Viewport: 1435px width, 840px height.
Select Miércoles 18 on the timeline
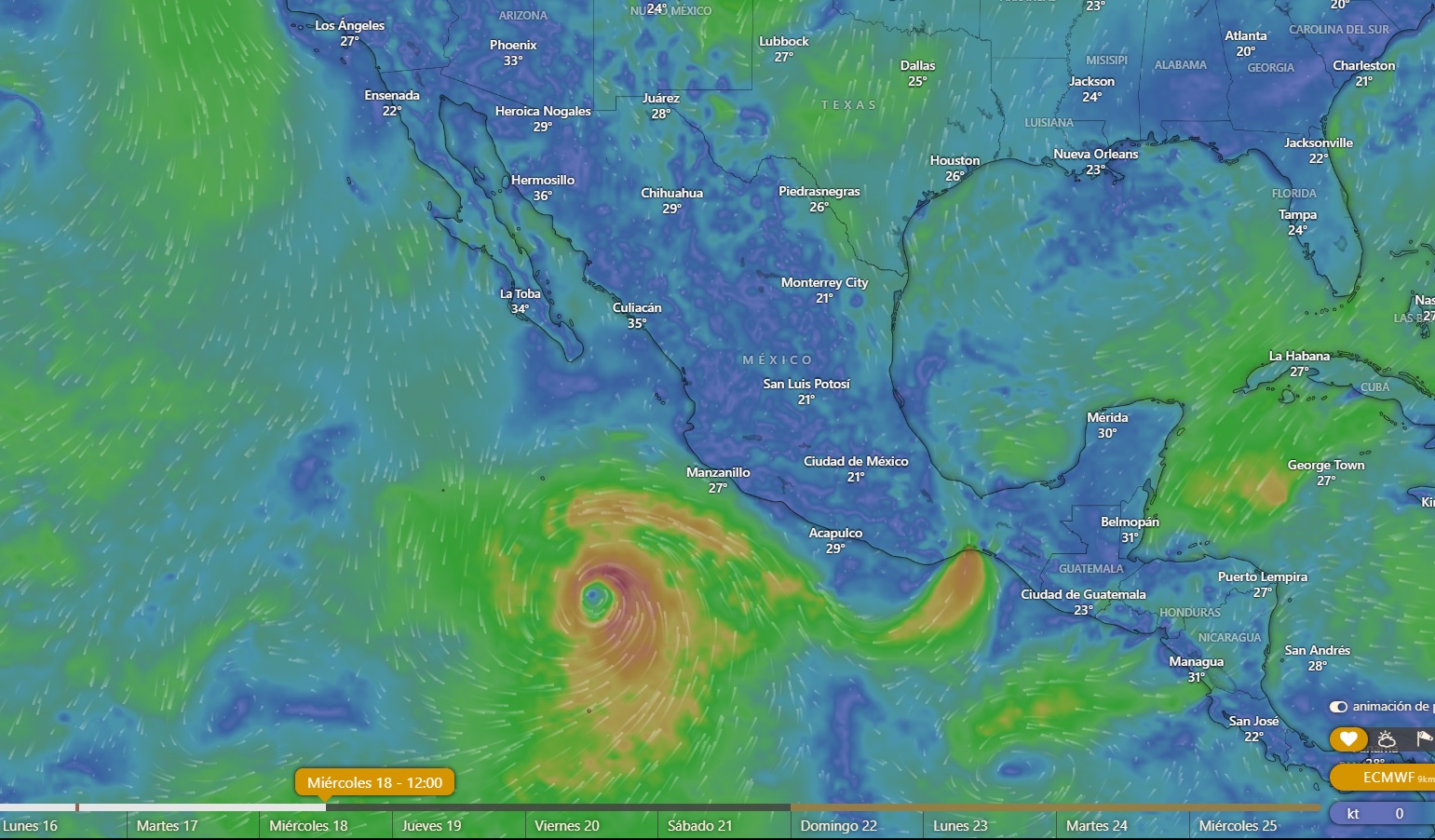click(308, 825)
